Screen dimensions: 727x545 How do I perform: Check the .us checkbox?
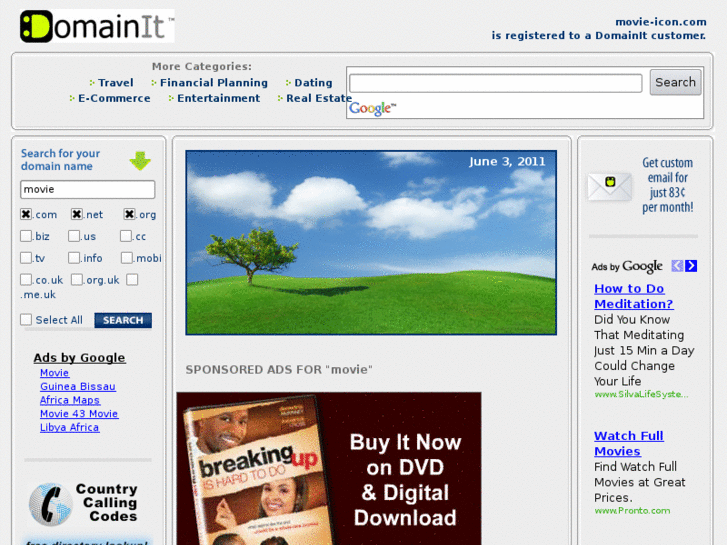click(74, 236)
